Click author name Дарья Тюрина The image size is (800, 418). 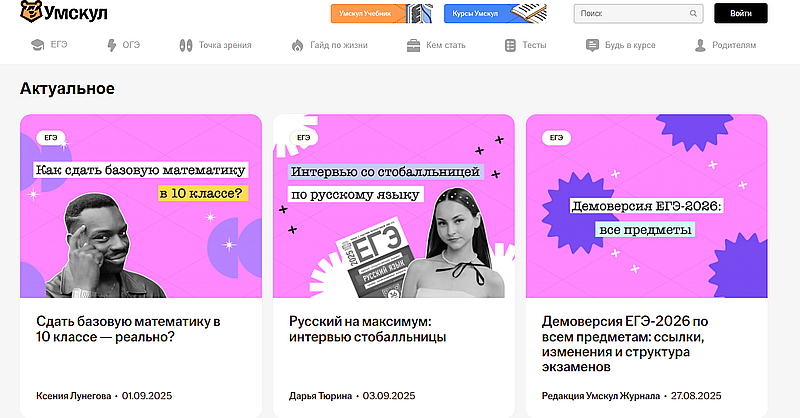pos(320,396)
